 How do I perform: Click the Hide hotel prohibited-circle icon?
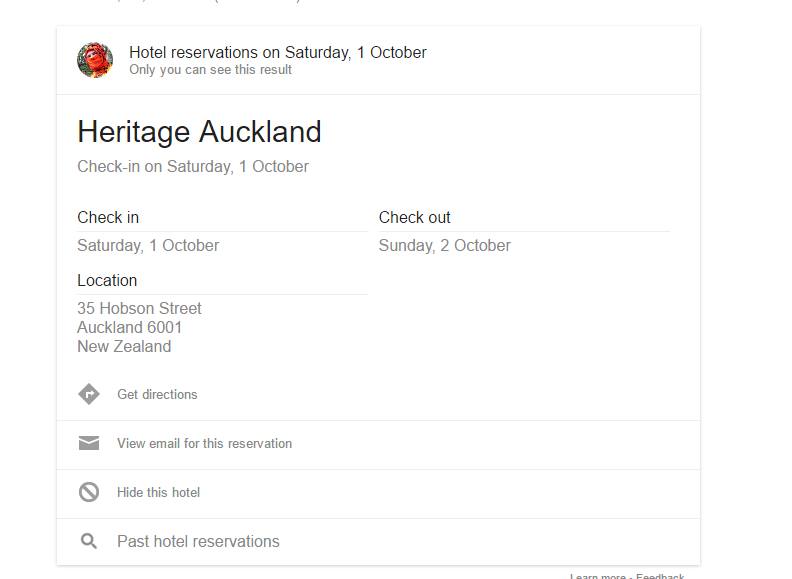[89, 492]
